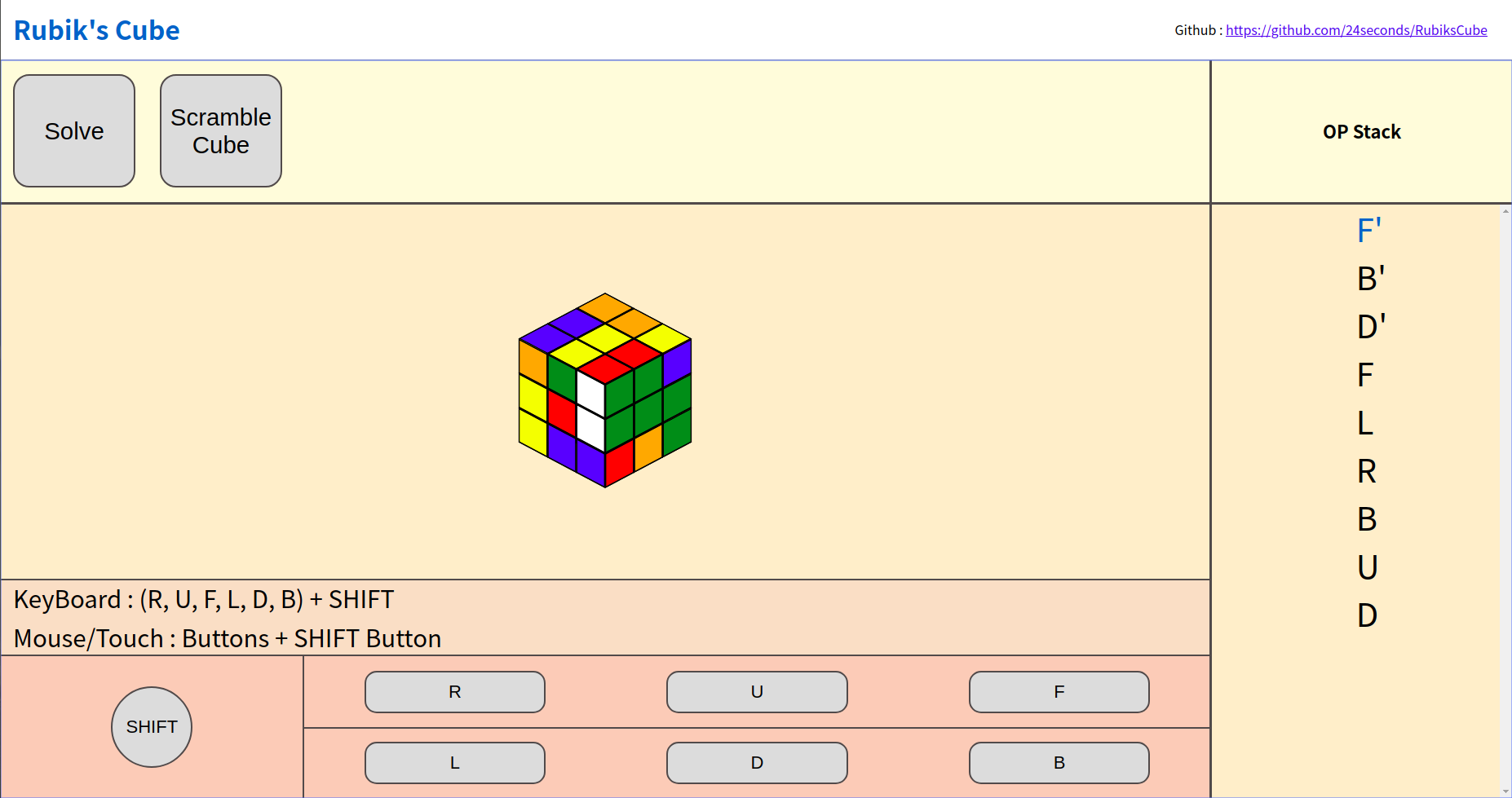Screen dimensions: 1512x798
Task: Rotate the upper face with U button
Action: click(x=757, y=692)
